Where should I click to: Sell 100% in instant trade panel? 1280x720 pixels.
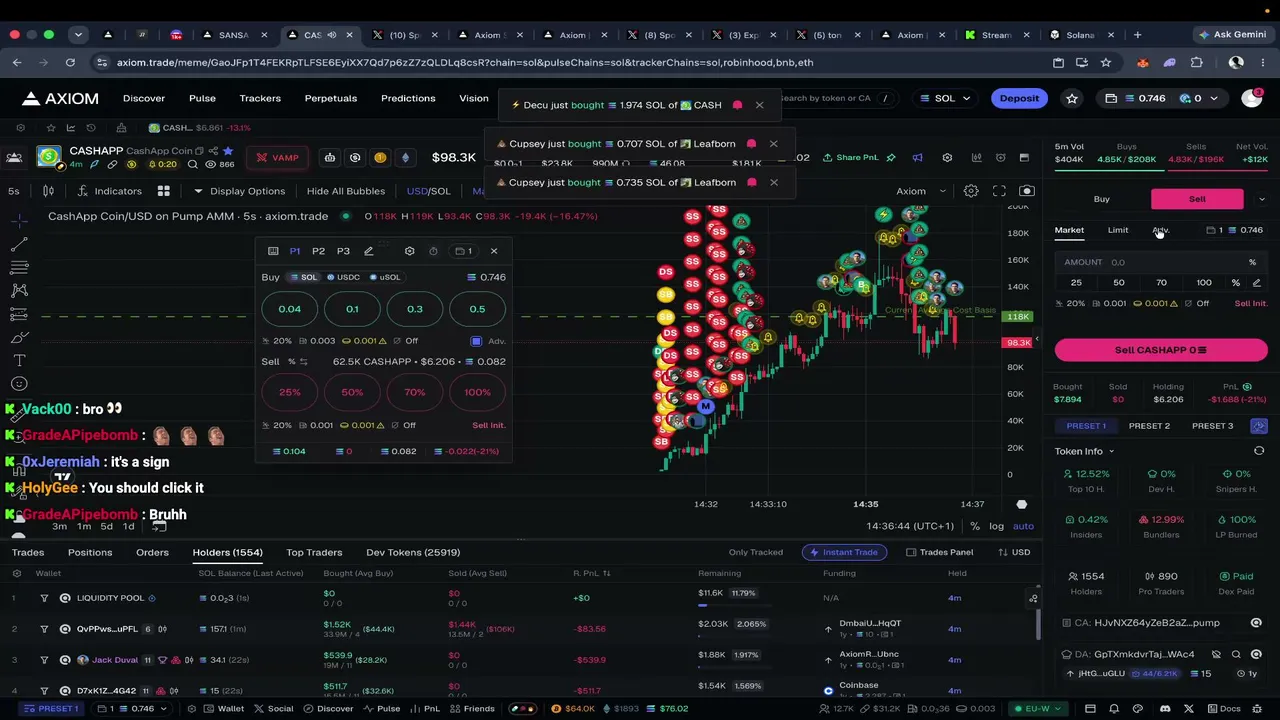coord(477,392)
